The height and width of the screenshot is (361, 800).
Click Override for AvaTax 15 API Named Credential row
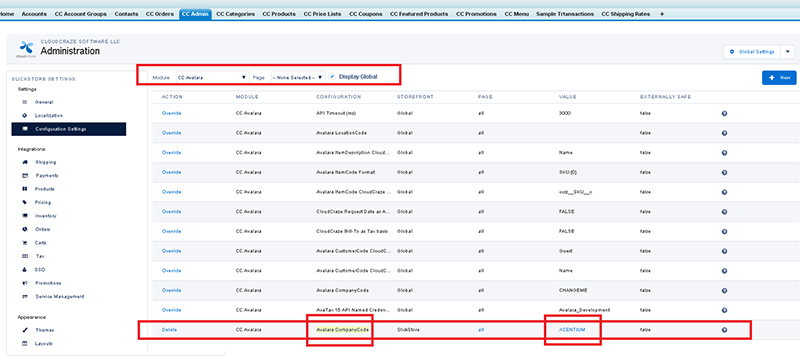pos(171,310)
